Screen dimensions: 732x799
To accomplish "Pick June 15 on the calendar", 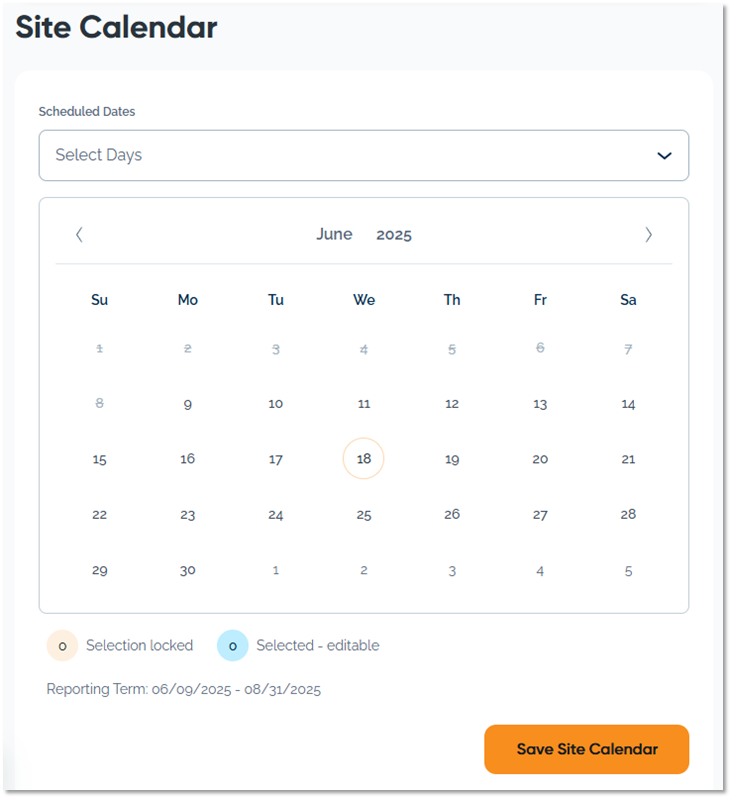I will point(100,459).
